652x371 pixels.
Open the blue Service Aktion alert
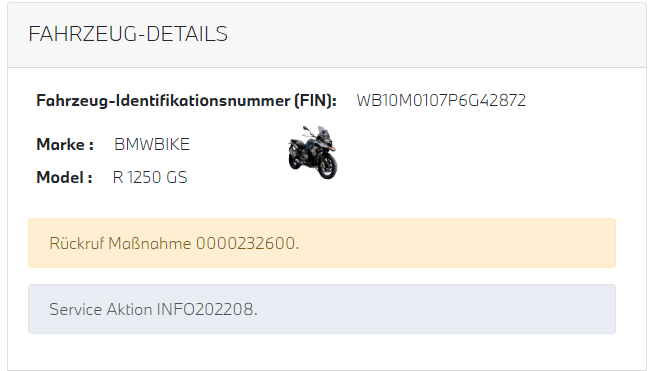[x=322, y=309]
